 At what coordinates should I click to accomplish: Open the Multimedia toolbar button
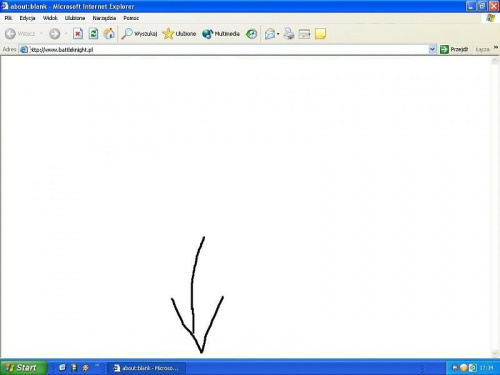[221, 34]
